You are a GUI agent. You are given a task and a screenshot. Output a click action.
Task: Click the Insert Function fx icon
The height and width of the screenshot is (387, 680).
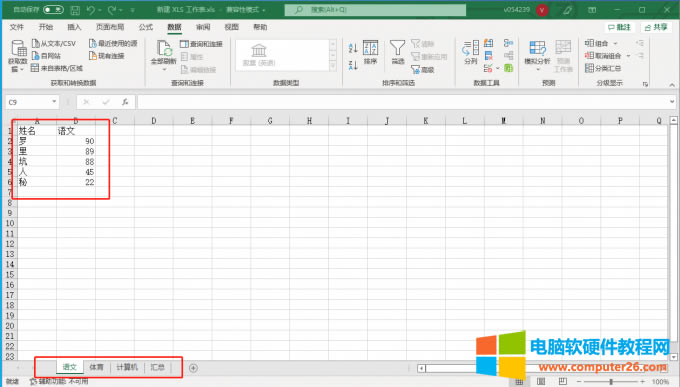point(125,102)
